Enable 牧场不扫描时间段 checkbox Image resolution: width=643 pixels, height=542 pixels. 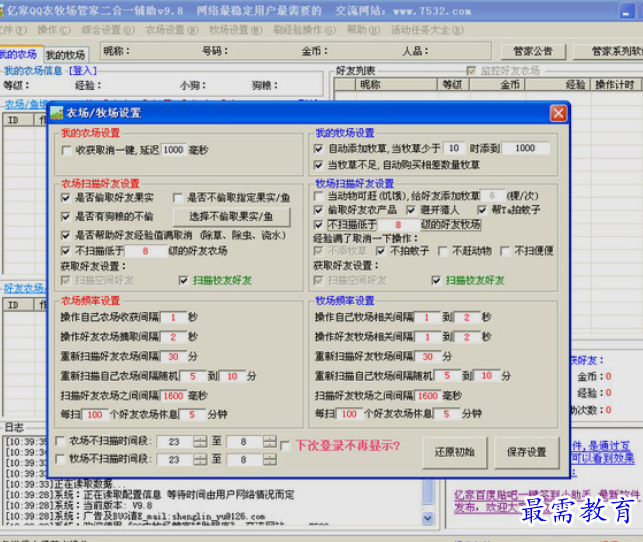[x=60, y=459]
